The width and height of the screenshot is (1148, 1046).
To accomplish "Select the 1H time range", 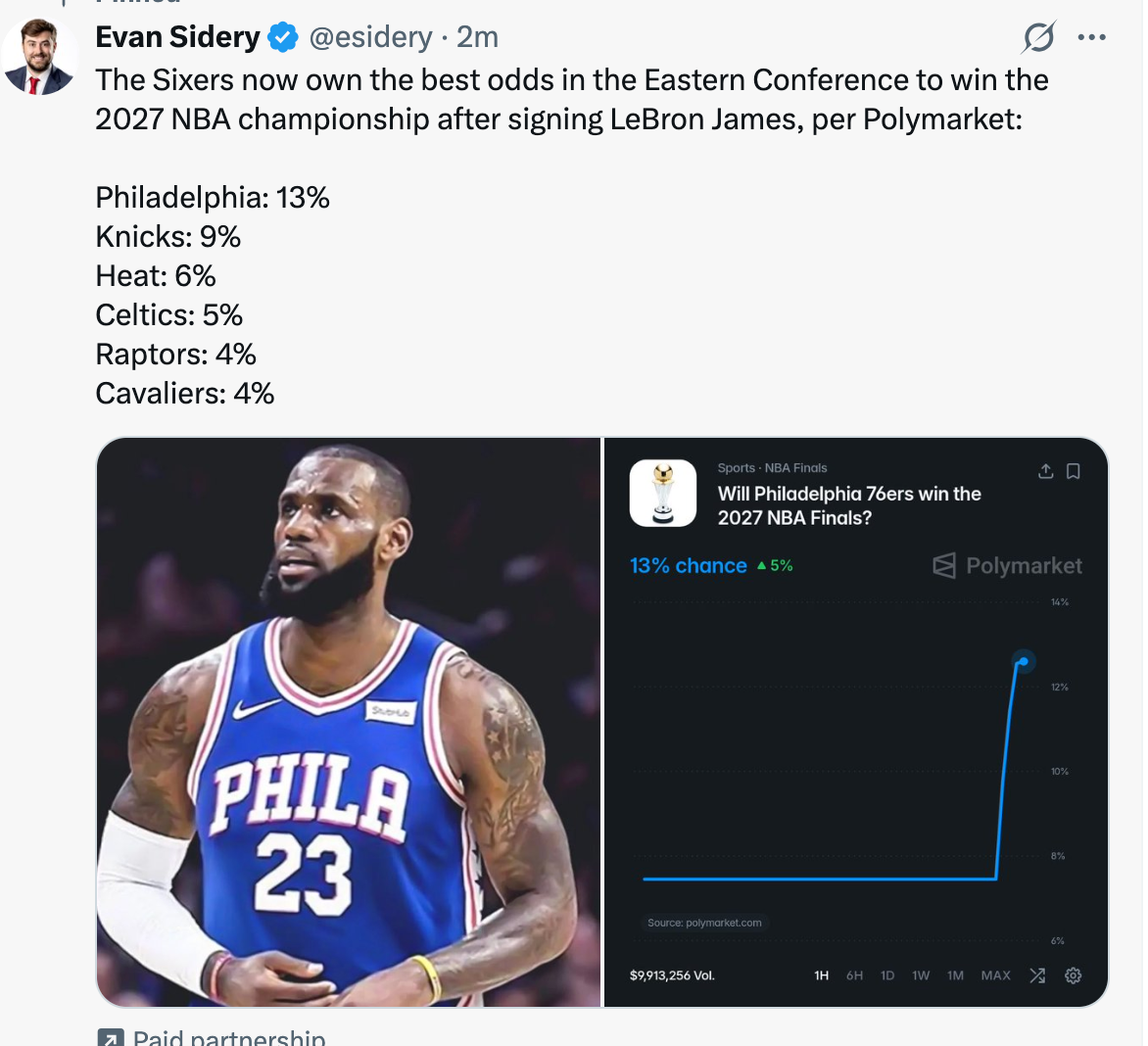I will pos(822,975).
